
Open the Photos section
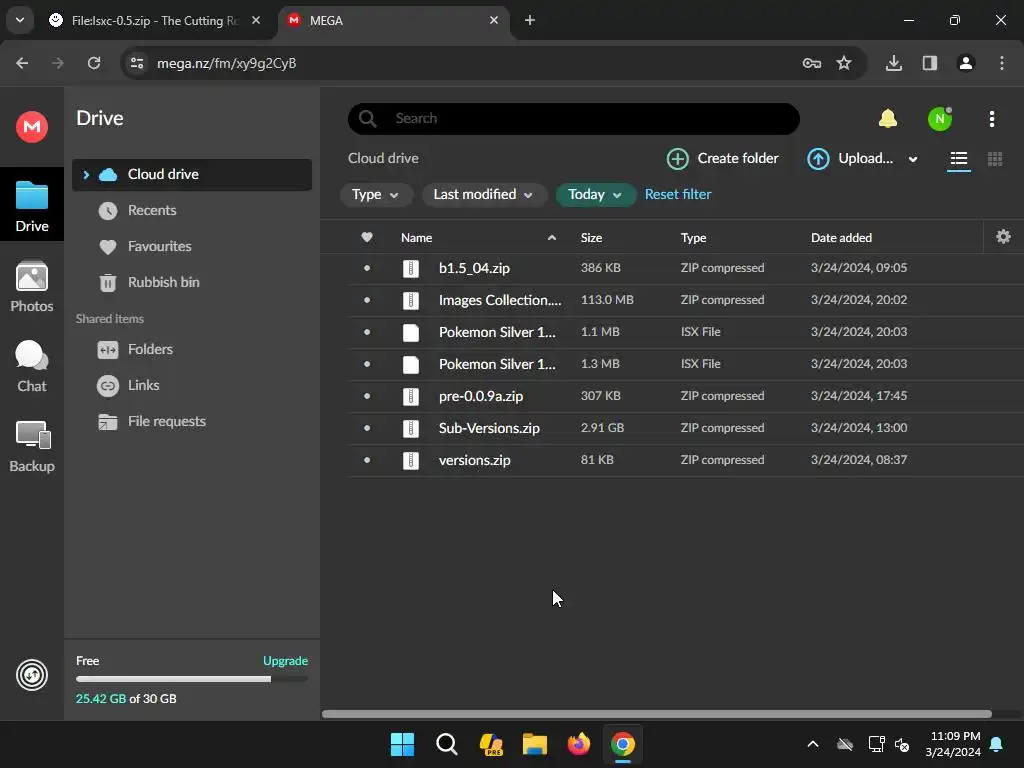[31, 287]
